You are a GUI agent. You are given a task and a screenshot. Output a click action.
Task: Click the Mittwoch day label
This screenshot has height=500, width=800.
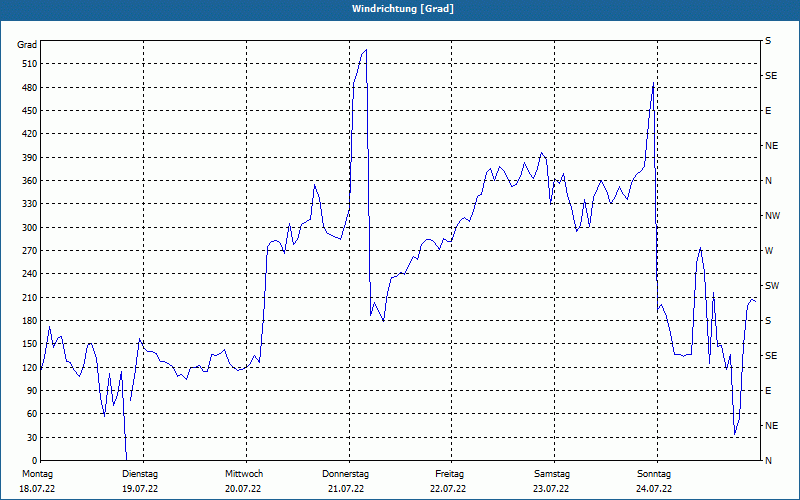(244, 474)
